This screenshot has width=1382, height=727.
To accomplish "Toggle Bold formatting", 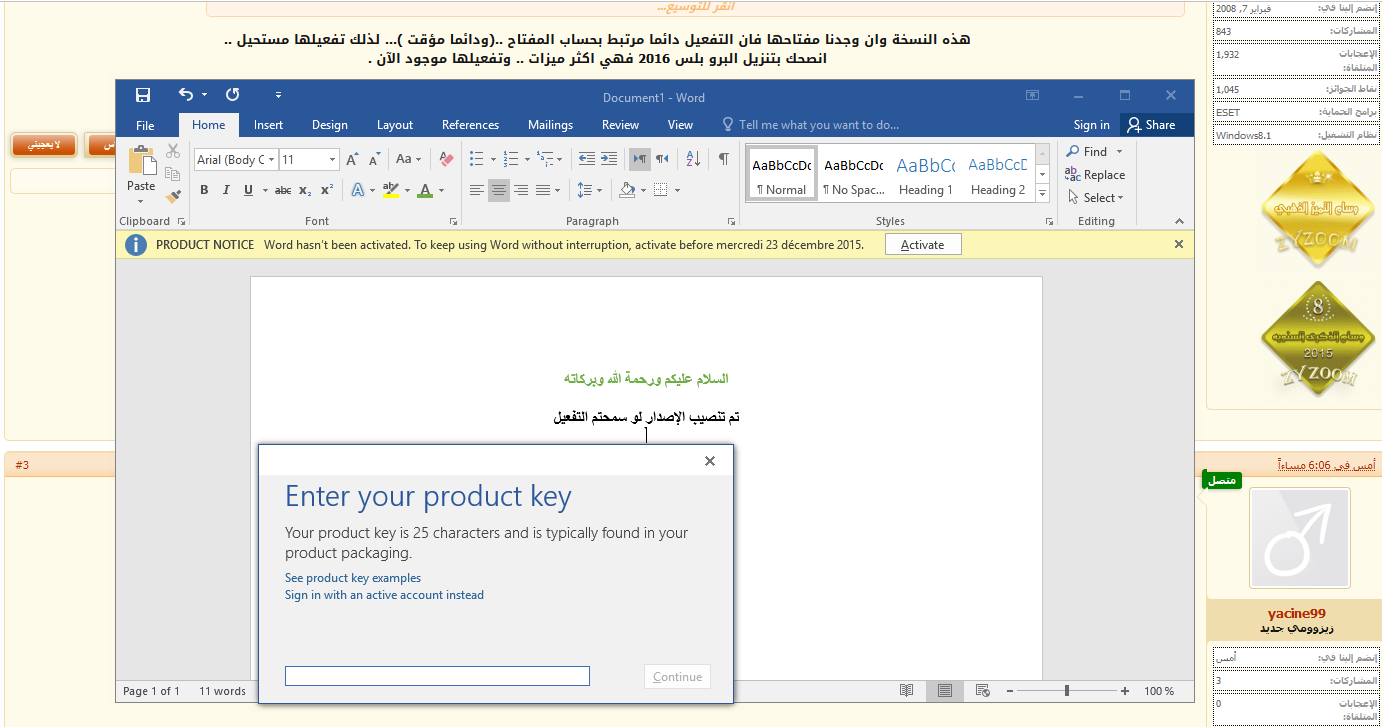I will [204, 190].
